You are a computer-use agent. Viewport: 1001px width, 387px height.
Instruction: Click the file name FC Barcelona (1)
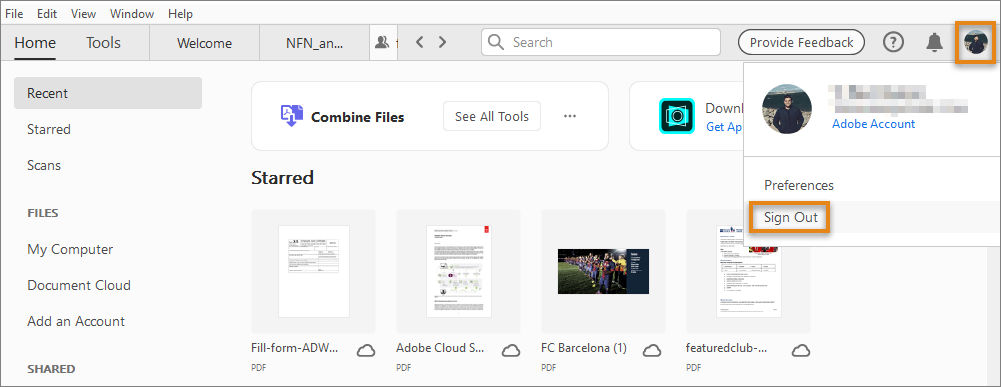pyautogui.click(x=584, y=349)
